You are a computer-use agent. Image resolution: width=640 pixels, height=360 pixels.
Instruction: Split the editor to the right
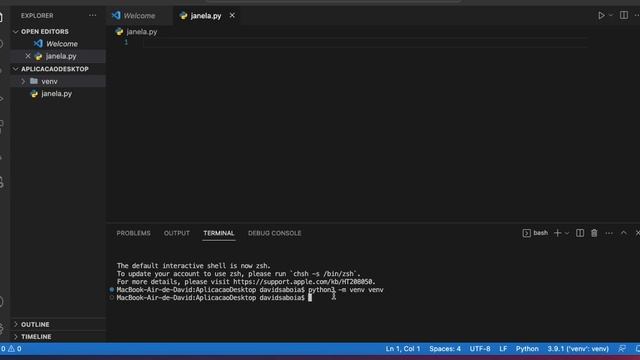coord(624,16)
